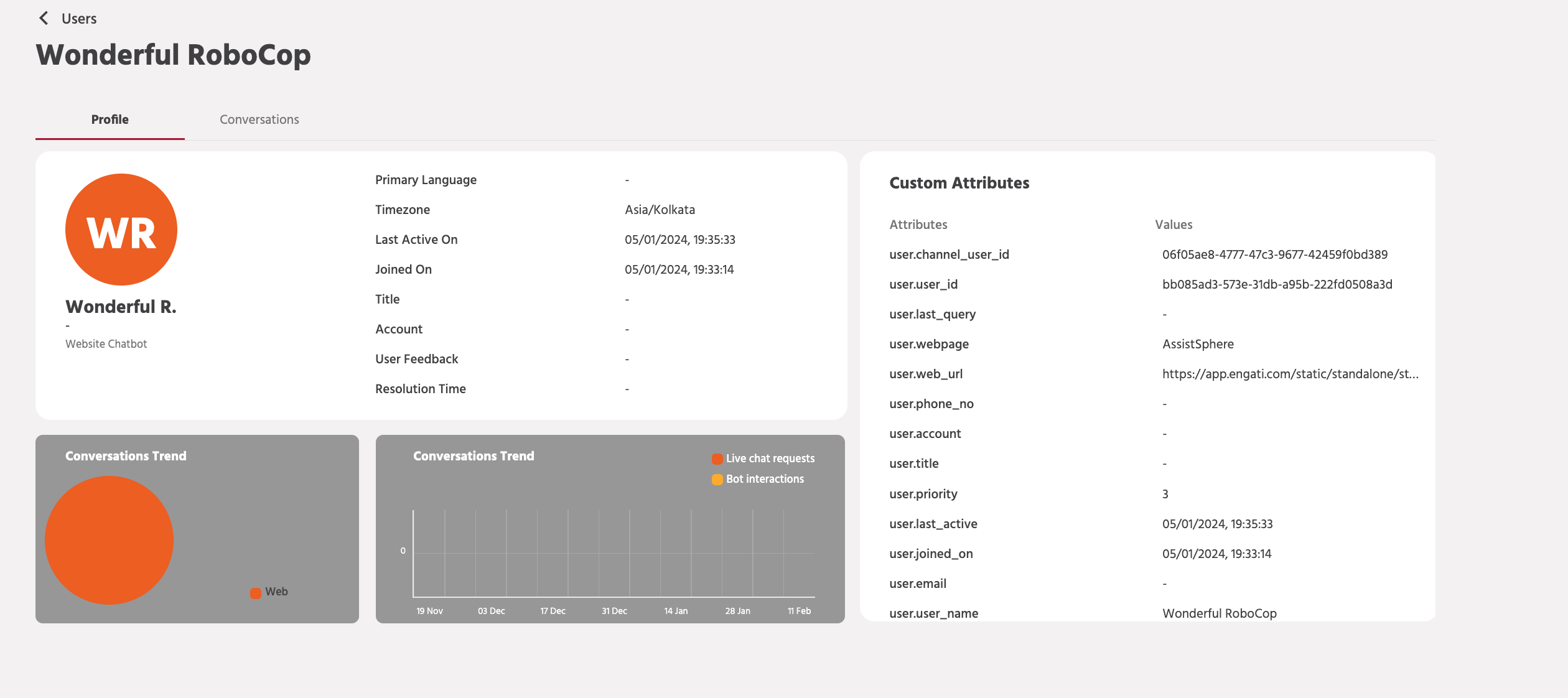Image resolution: width=1568 pixels, height=698 pixels.
Task: Click the Web legend square in Conversations Trend
Action: 255,592
